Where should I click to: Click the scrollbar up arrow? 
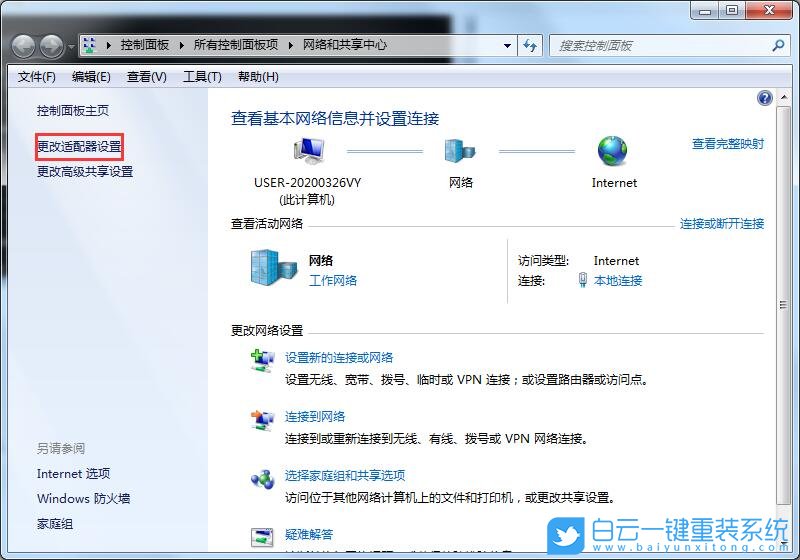[x=784, y=97]
